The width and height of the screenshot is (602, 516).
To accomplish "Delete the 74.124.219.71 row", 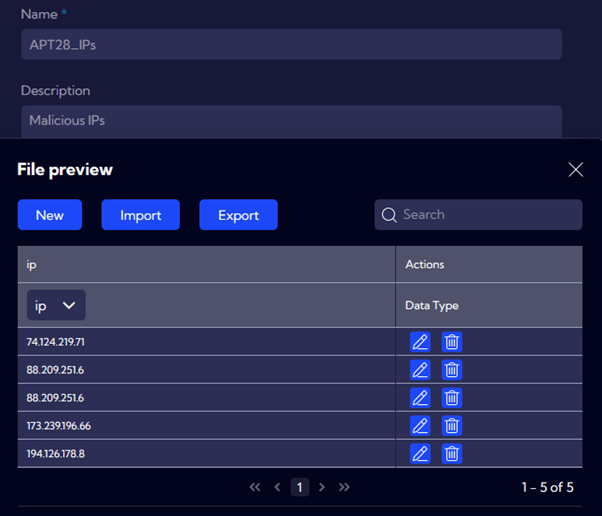I will pos(452,342).
